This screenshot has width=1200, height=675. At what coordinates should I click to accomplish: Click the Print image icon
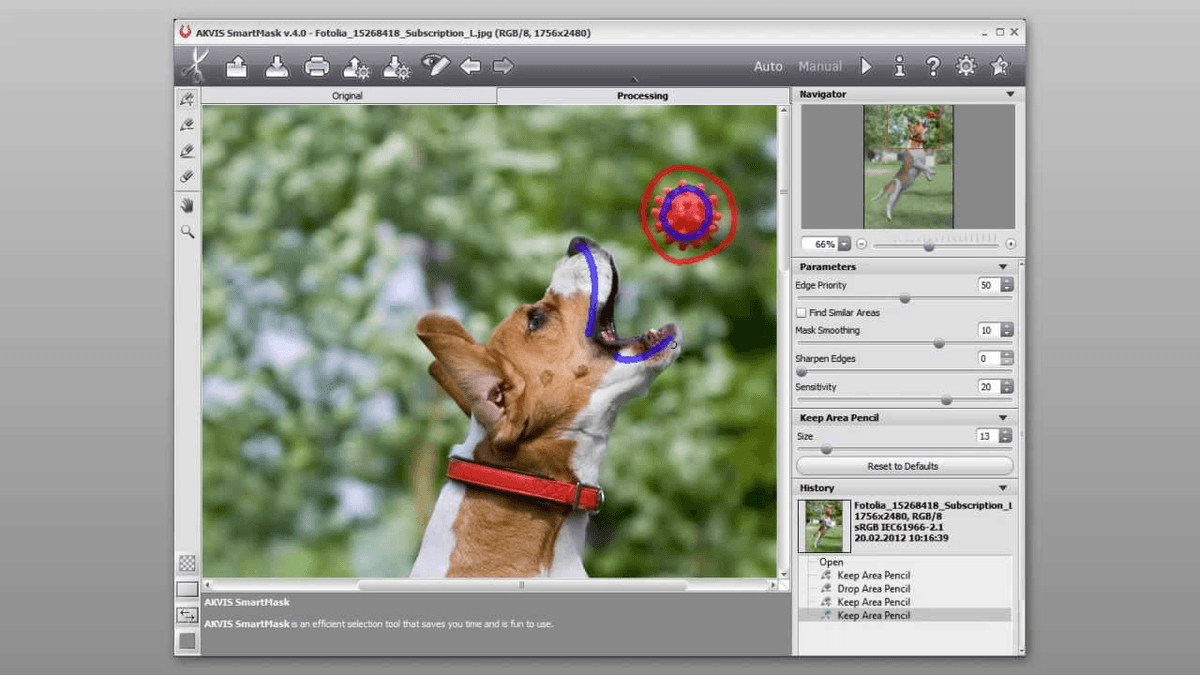click(316, 67)
